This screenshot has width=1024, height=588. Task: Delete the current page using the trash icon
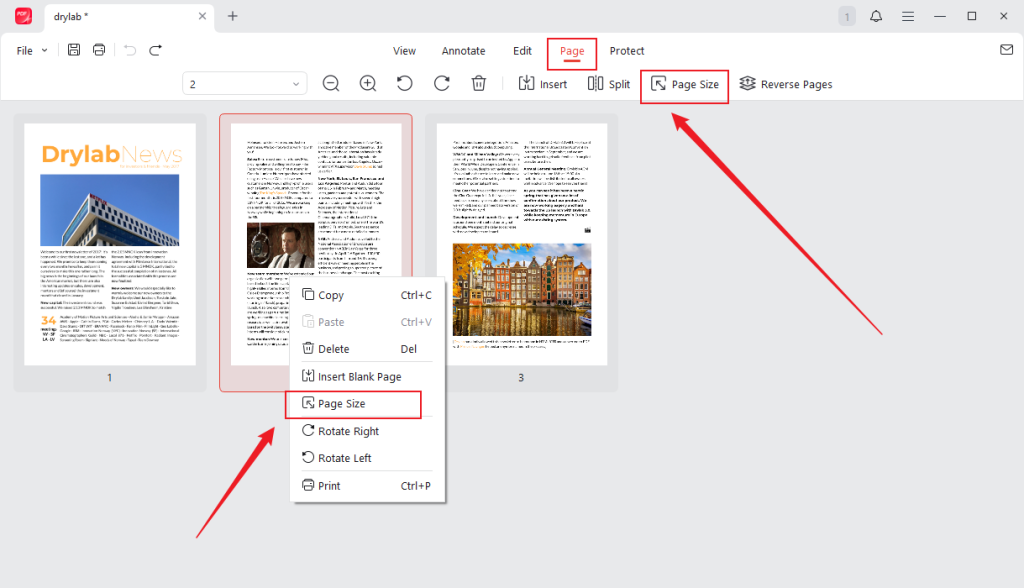coord(479,84)
